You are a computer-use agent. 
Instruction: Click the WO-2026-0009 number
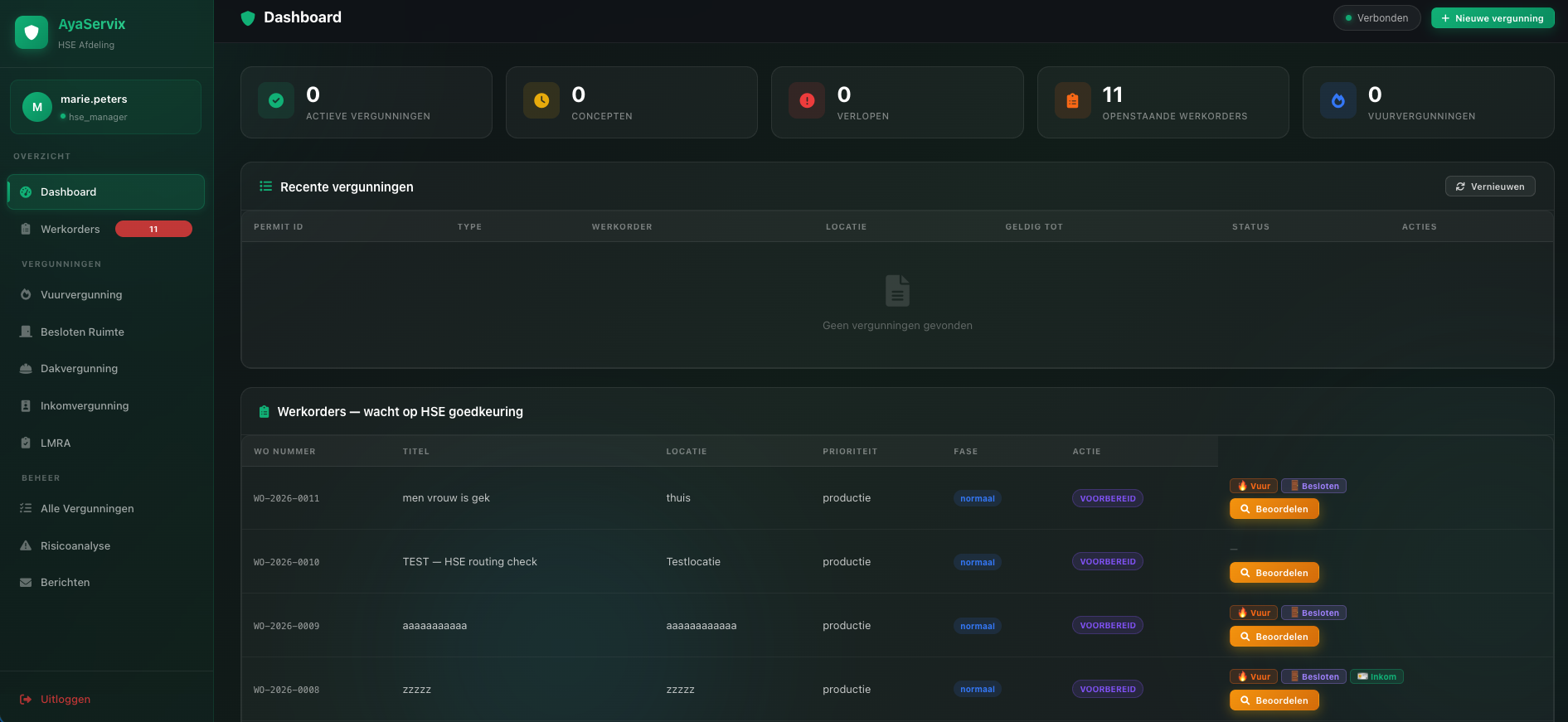[x=286, y=627]
